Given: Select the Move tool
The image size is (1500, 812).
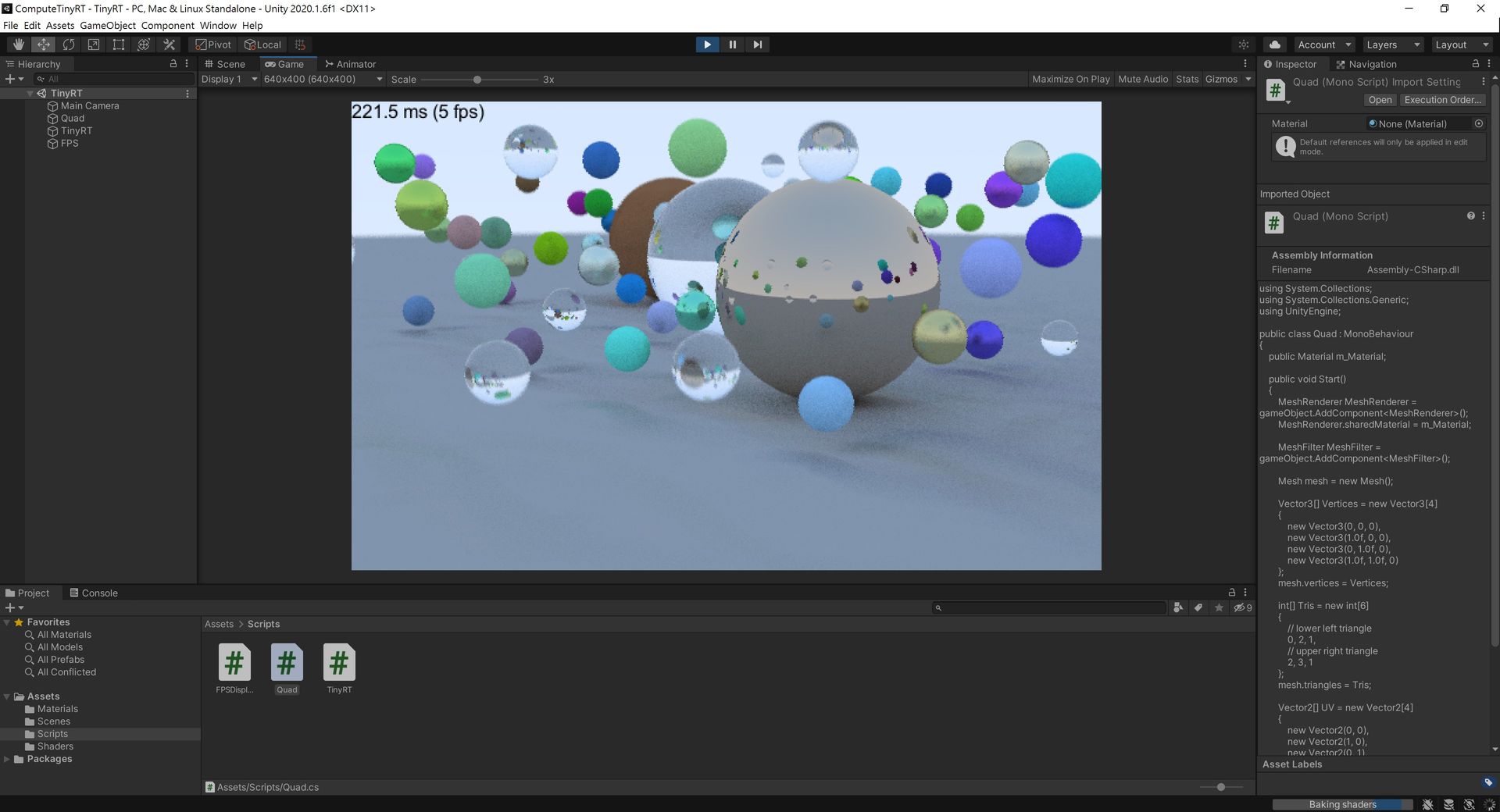Looking at the screenshot, I should 44,45.
